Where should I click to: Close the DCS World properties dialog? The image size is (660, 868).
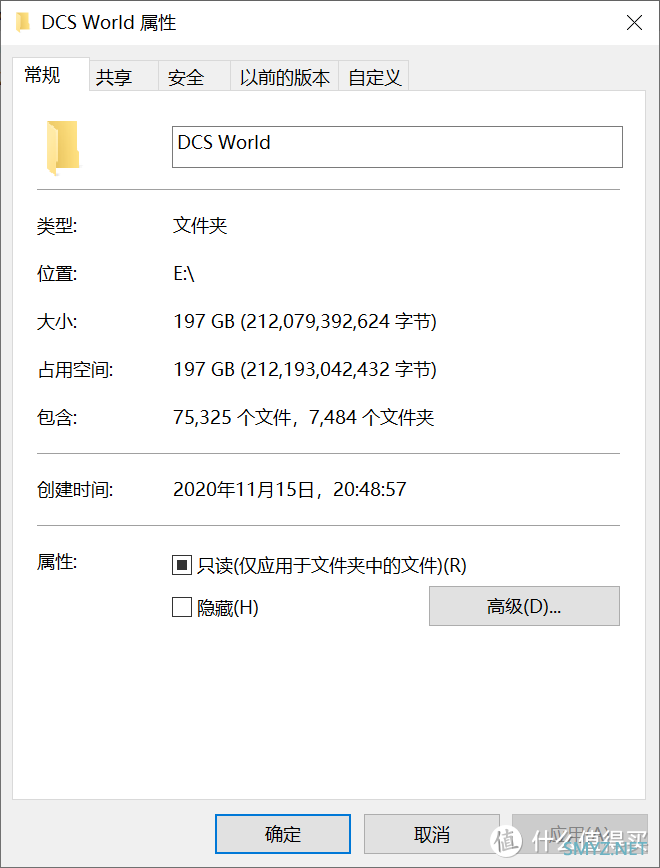click(x=634, y=23)
